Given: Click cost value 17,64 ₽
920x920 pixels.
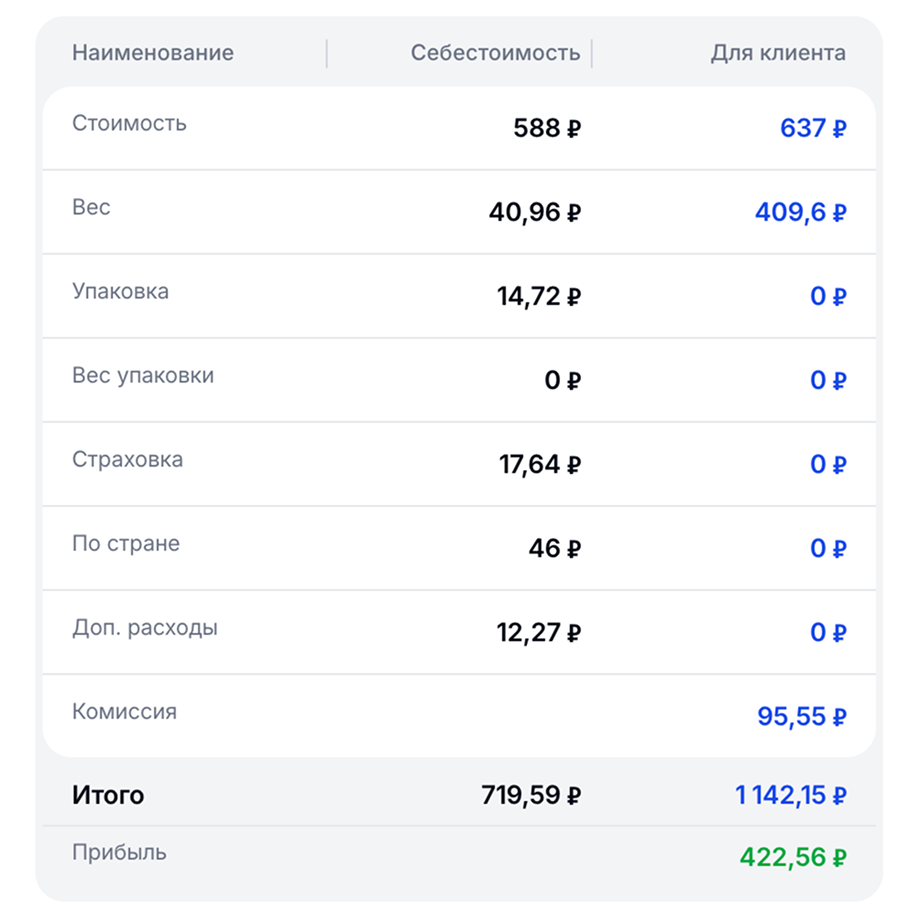Looking at the screenshot, I should coord(540,464).
